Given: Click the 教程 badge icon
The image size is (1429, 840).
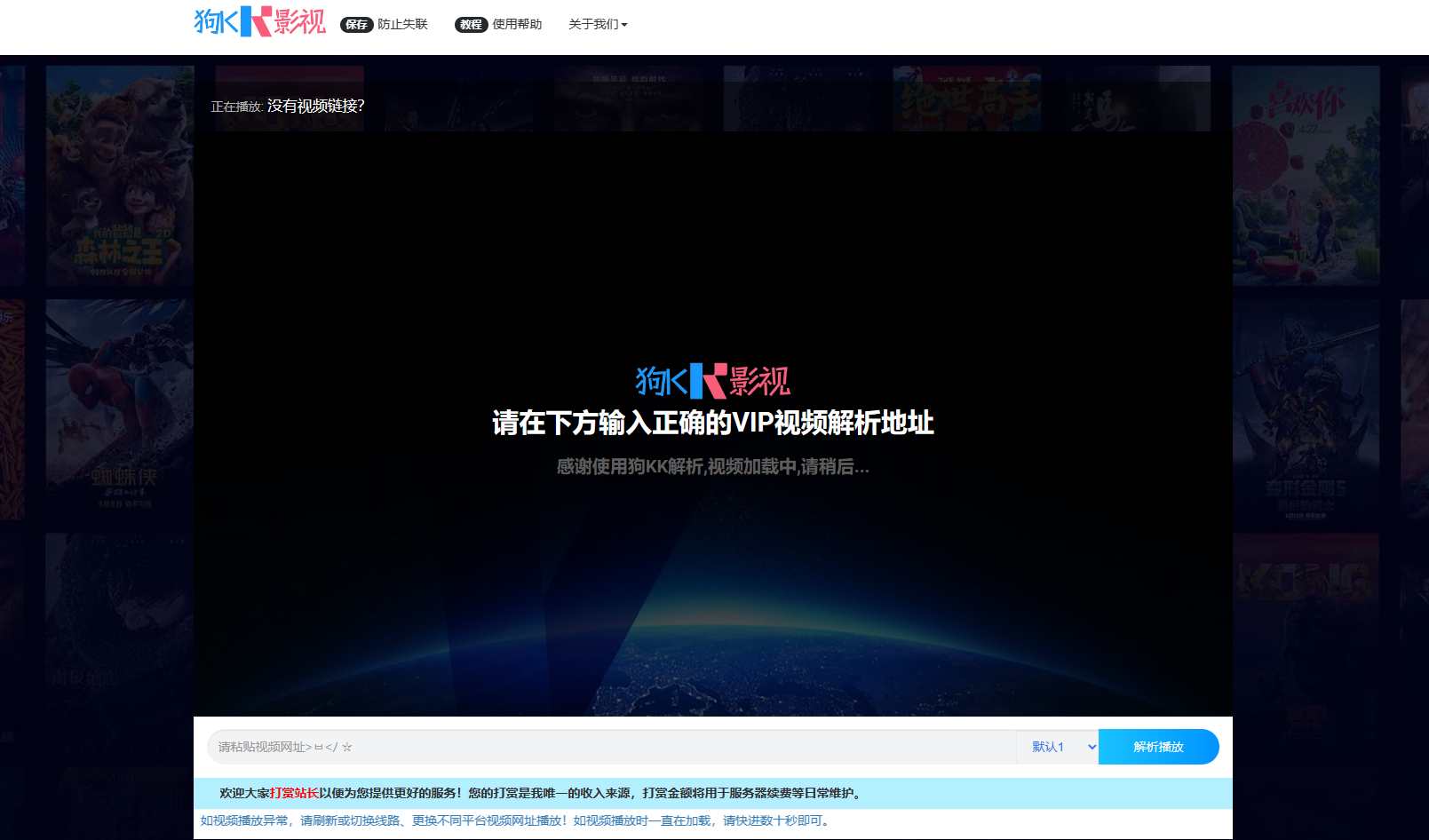Looking at the screenshot, I should coord(471,25).
